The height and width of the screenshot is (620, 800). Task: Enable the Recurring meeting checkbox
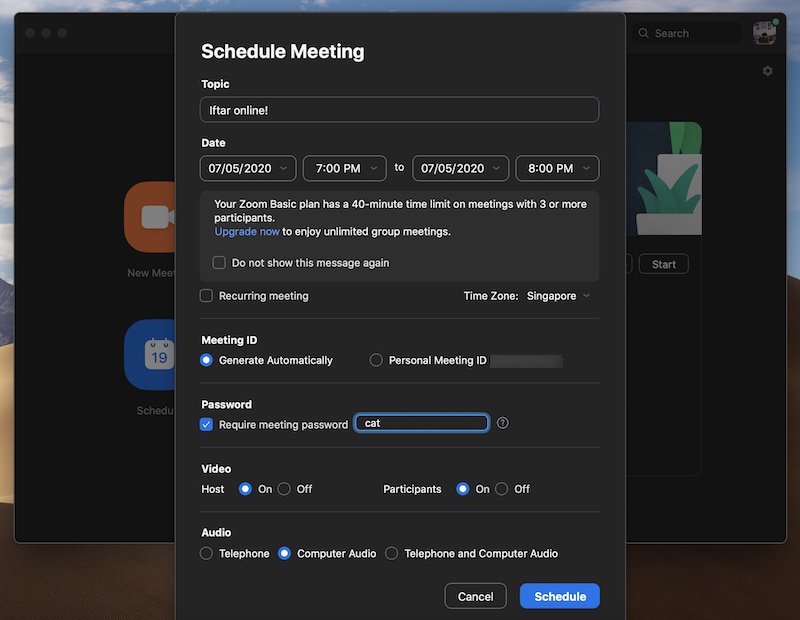point(206,296)
